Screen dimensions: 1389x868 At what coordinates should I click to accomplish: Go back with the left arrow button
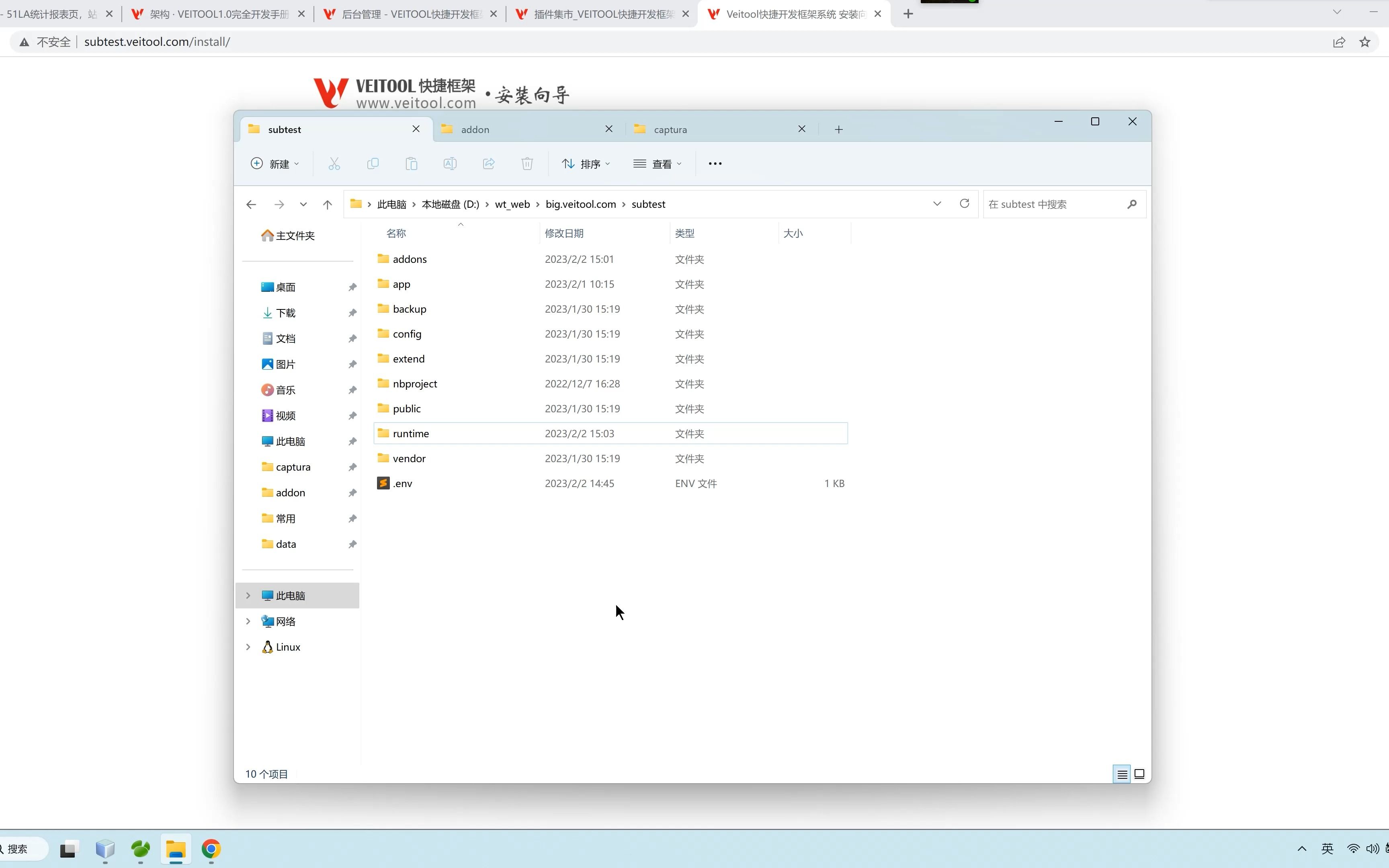[251, 205]
